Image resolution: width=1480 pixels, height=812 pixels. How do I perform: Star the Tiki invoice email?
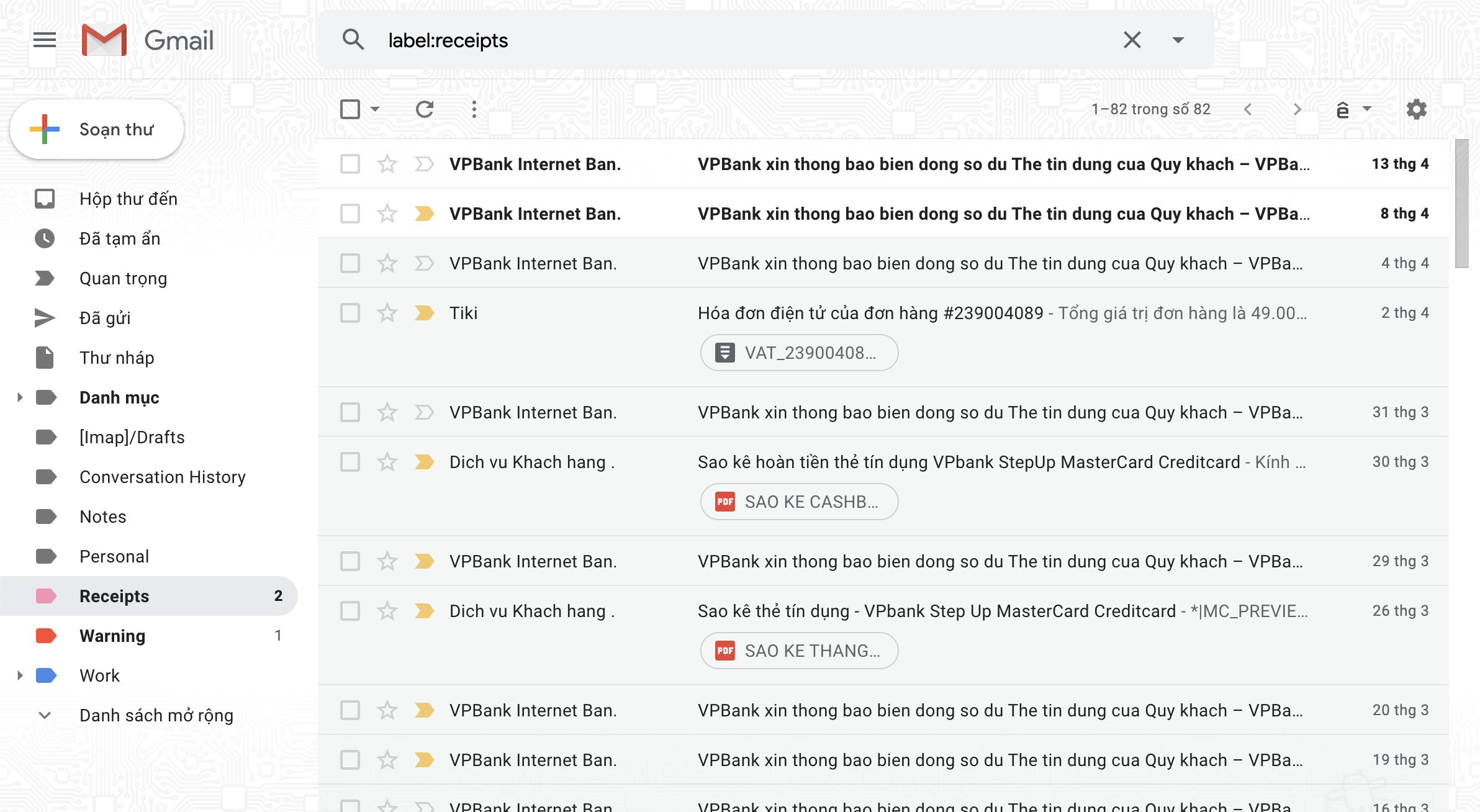(386, 313)
